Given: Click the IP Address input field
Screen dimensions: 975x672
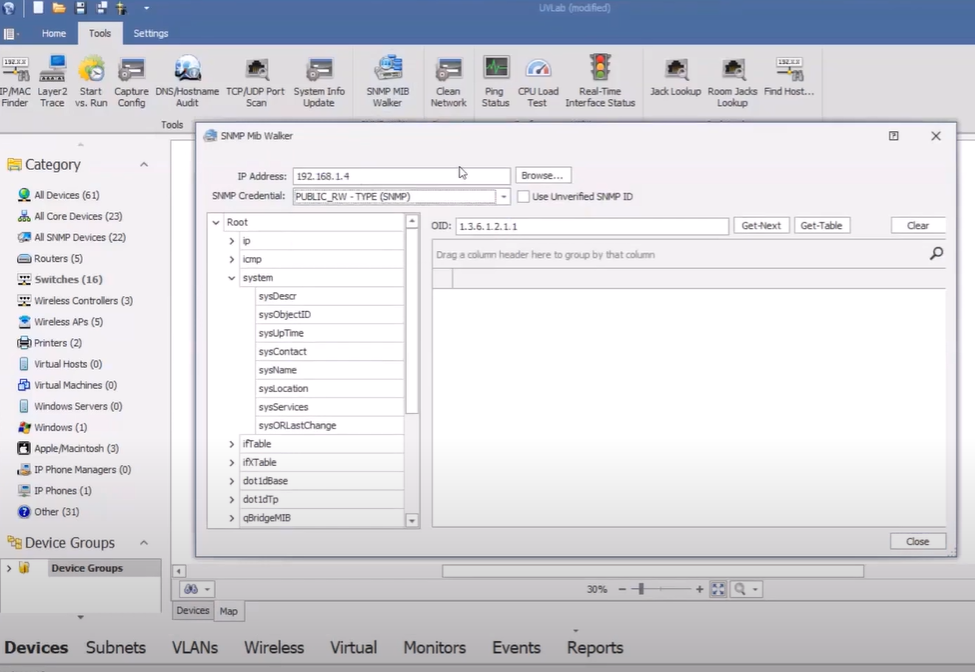Looking at the screenshot, I should tap(402, 176).
